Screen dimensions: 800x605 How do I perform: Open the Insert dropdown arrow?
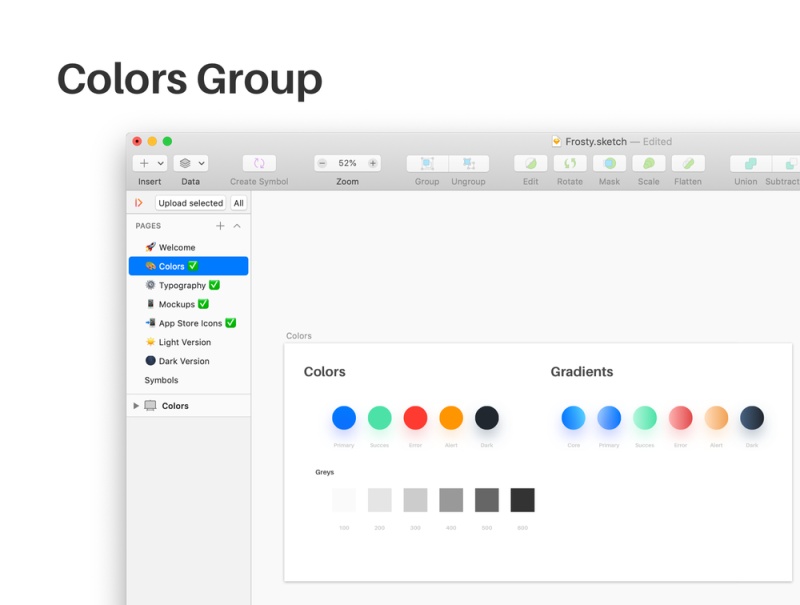tap(162, 163)
